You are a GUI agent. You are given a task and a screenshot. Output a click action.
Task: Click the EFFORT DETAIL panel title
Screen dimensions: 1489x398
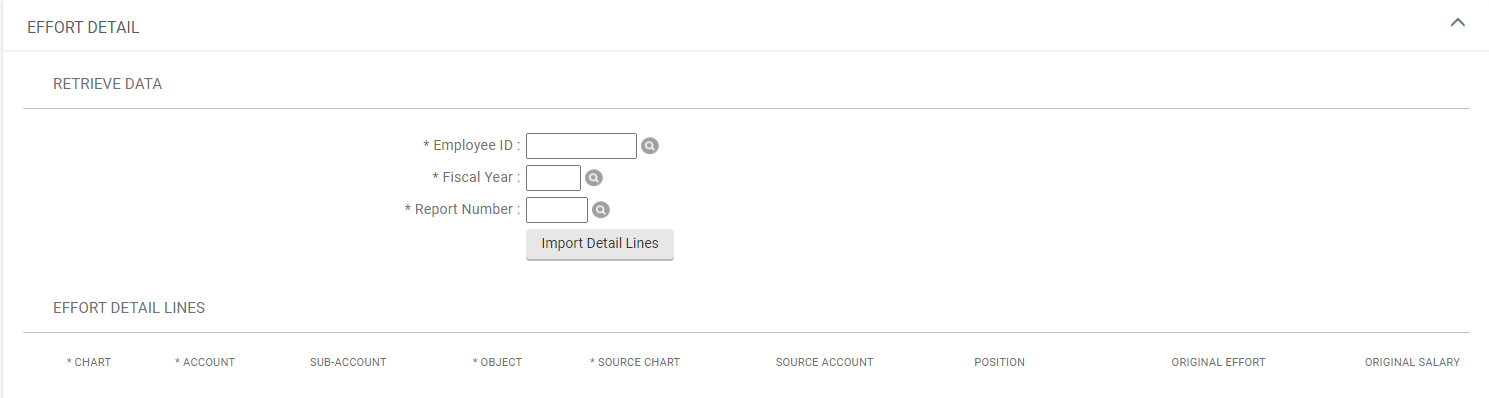point(83,28)
